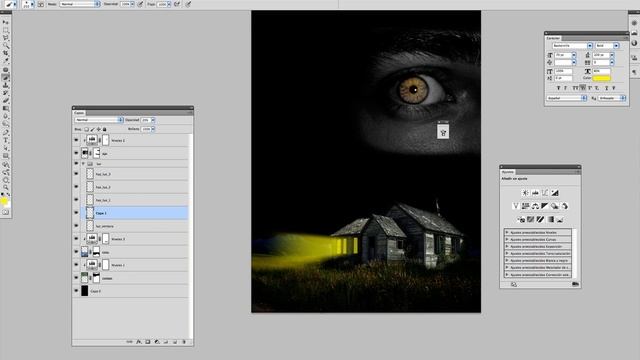Select the Gradient tool
This screenshot has height=360, width=640.
click(6, 109)
